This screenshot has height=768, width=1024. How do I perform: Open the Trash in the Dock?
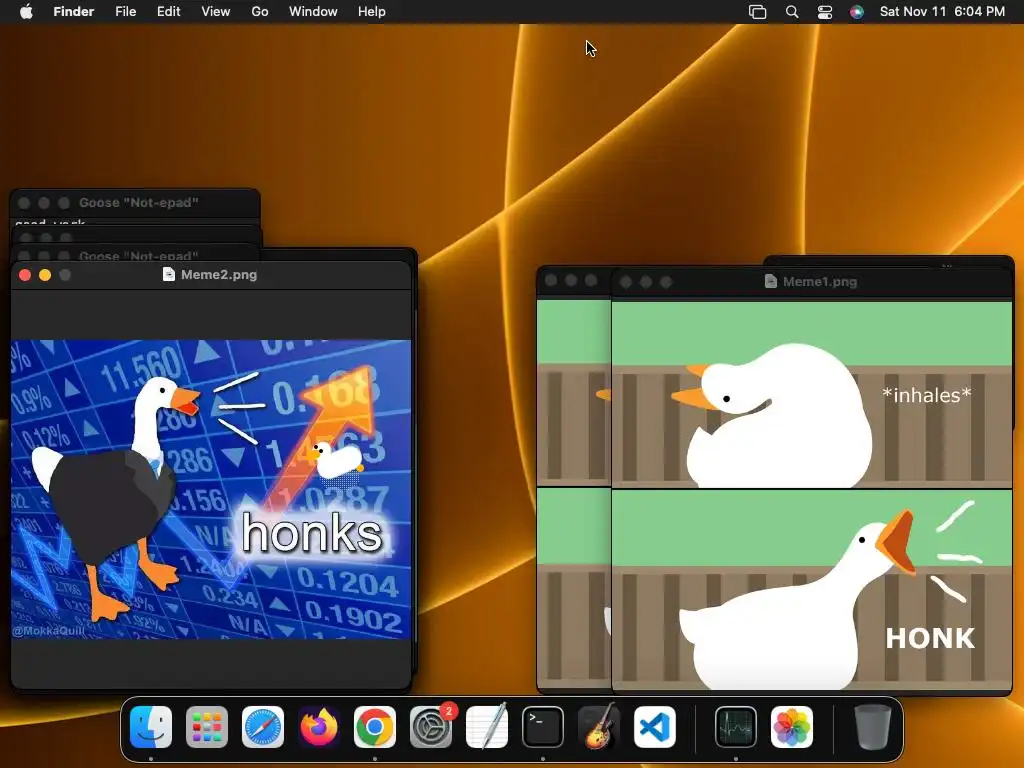[x=872, y=727]
